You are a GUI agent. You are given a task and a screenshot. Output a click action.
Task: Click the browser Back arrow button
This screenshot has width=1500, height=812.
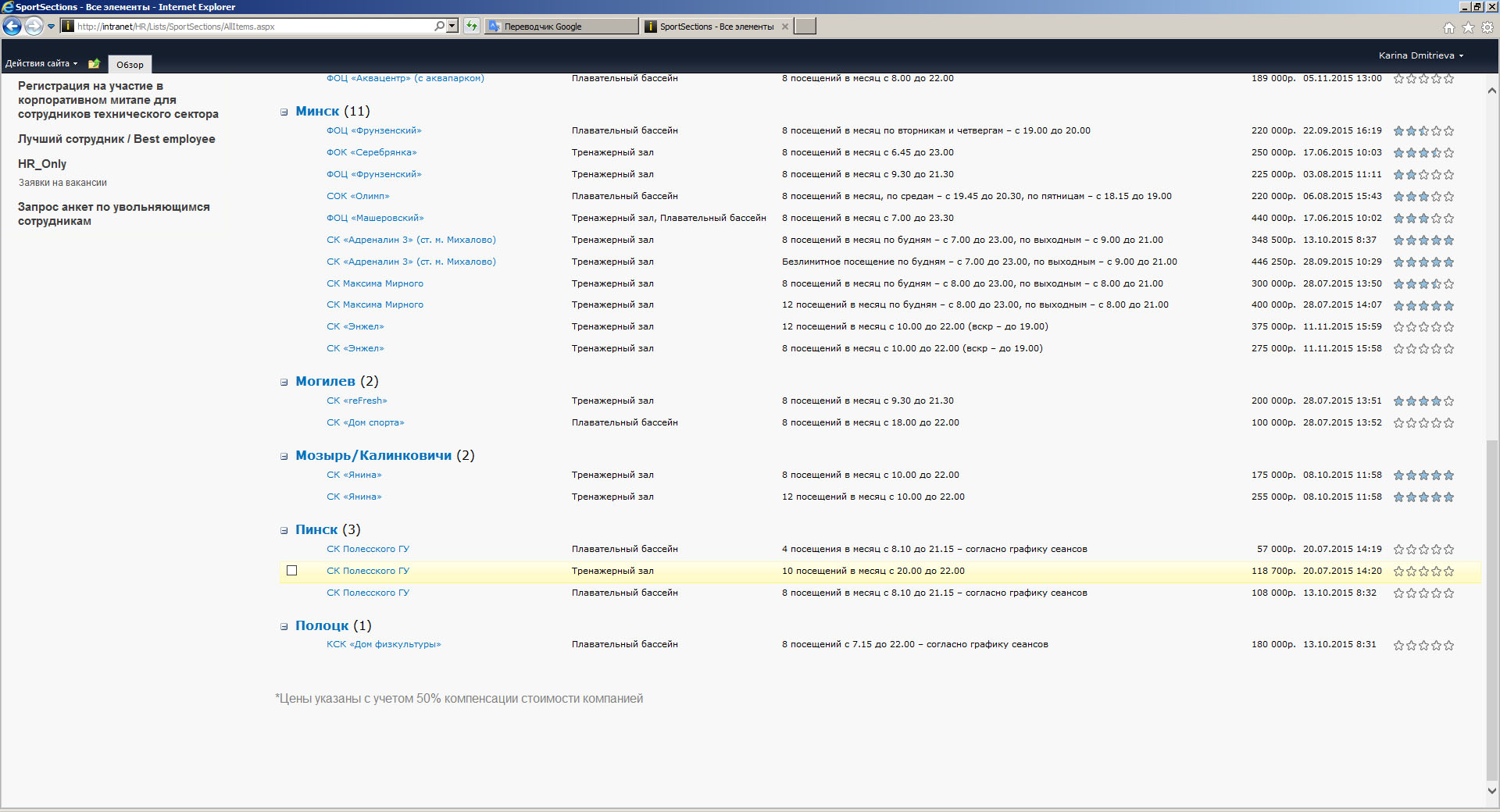[x=12, y=27]
